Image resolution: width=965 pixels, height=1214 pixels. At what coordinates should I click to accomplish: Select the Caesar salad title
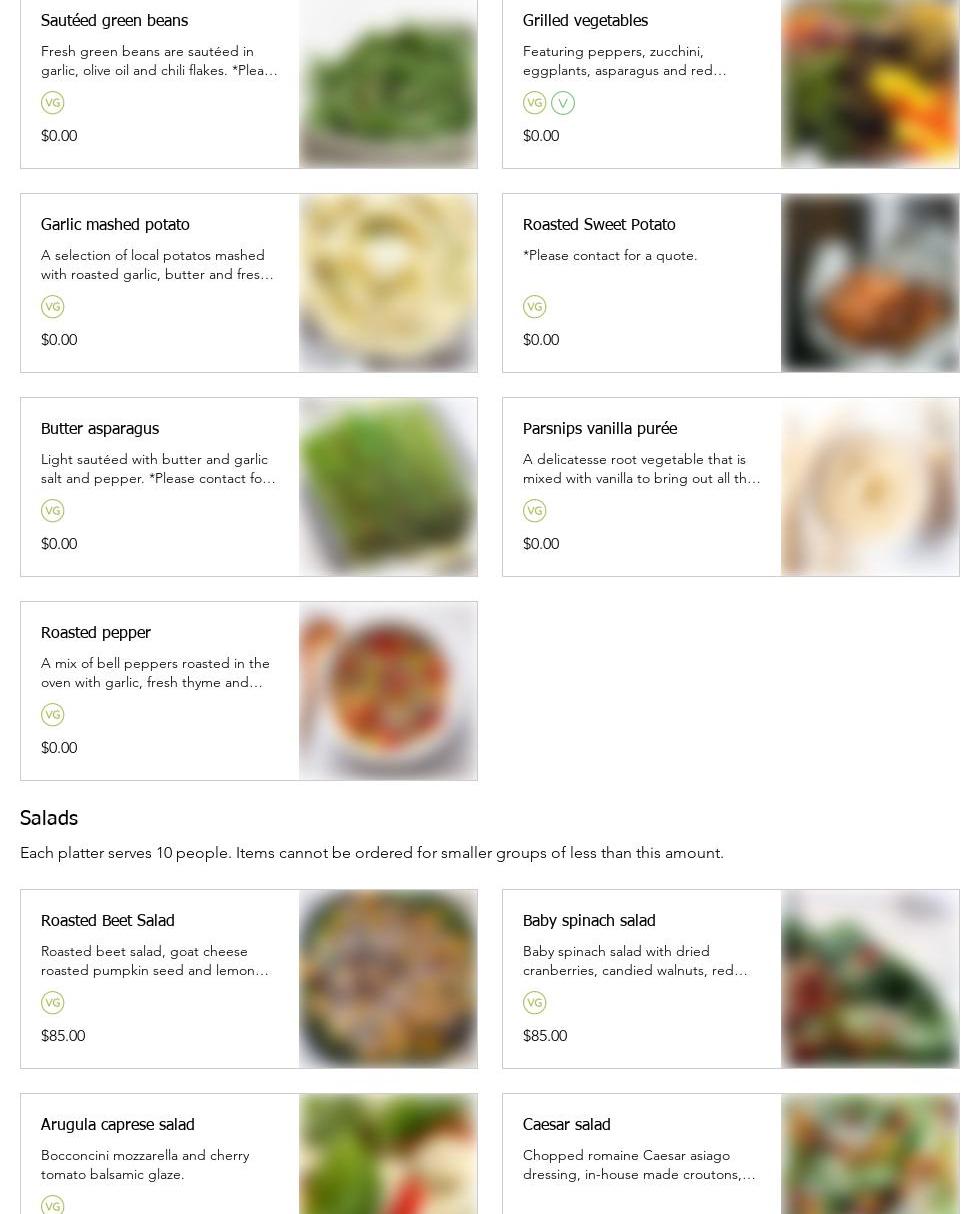click(566, 1125)
